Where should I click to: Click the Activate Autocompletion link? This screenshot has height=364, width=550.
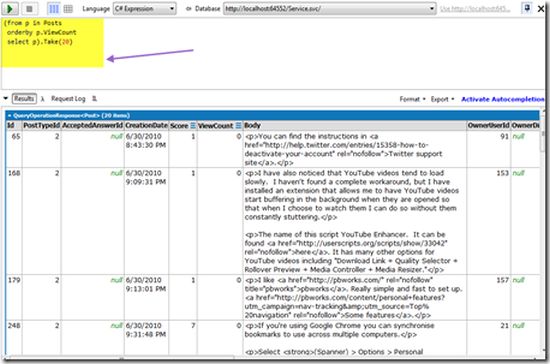(503, 99)
